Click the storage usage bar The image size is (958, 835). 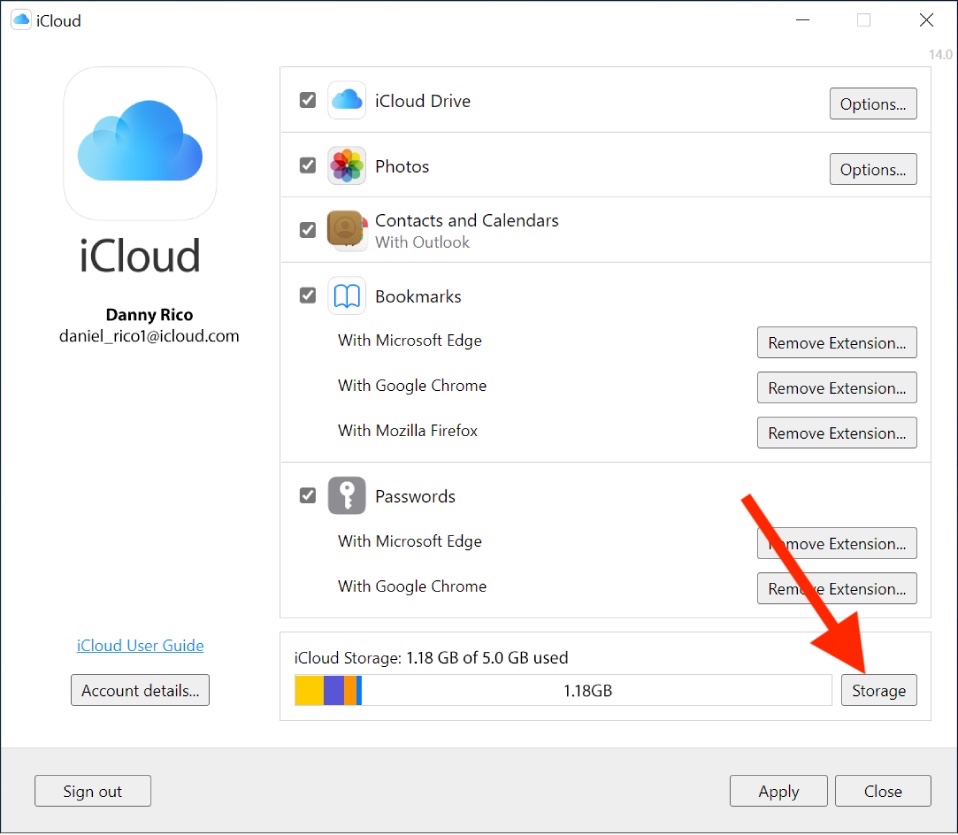560,690
